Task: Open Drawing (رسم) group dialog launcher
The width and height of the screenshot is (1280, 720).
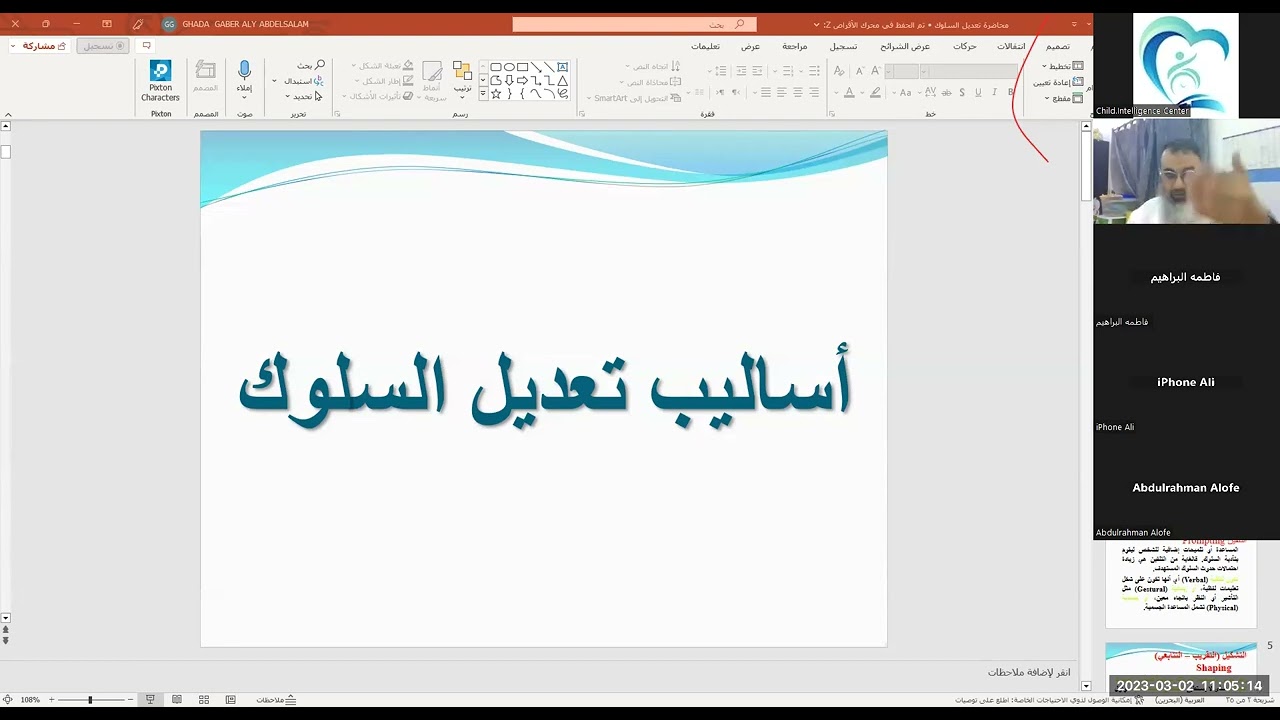Action: (337, 114)
